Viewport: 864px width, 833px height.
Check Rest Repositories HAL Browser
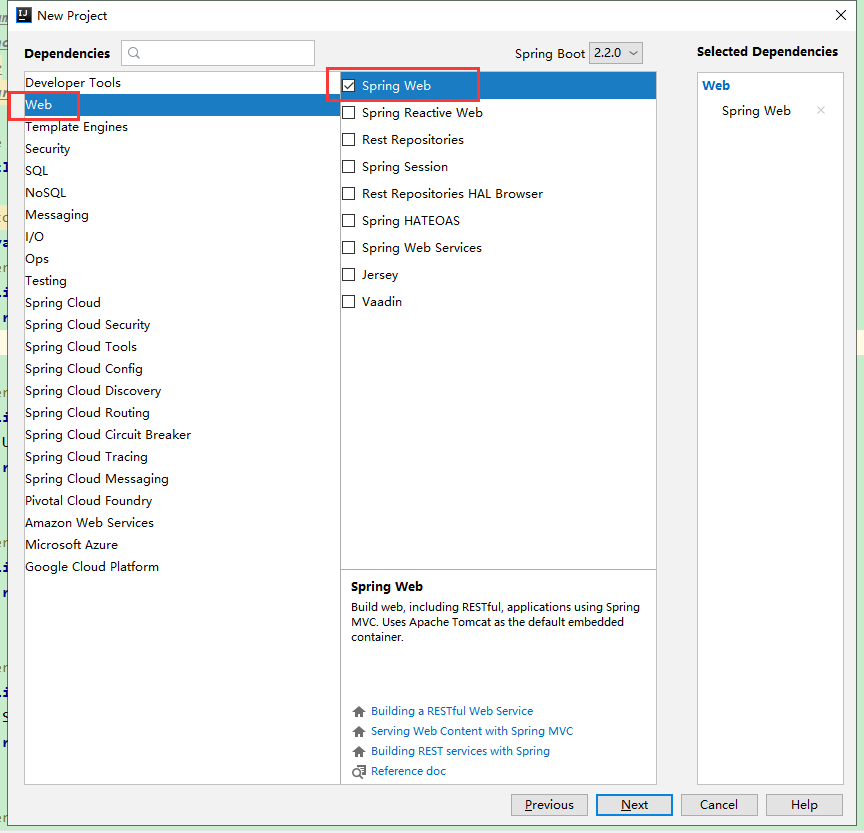[348, 193]
